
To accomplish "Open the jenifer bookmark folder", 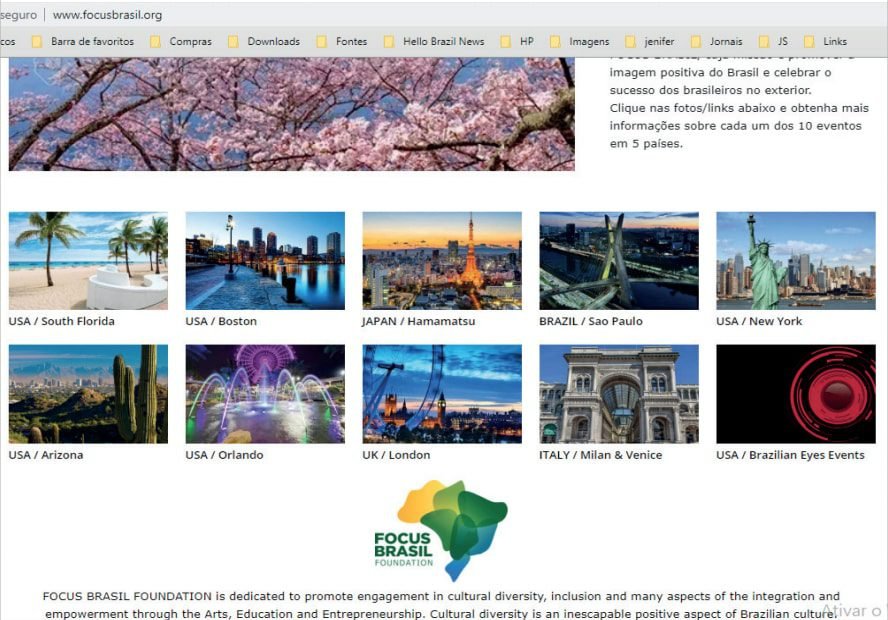I will click(650, 41).
